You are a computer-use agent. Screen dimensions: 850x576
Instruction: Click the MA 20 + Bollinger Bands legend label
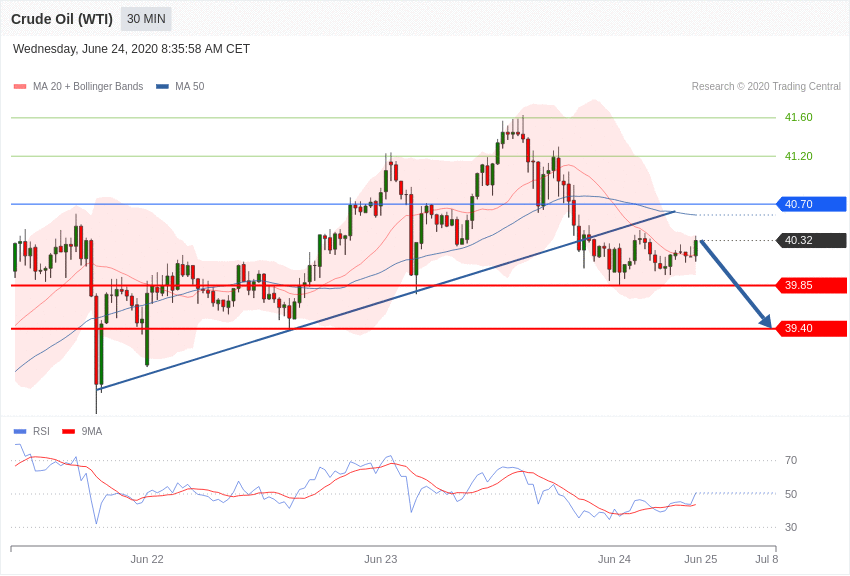(88, 86)
